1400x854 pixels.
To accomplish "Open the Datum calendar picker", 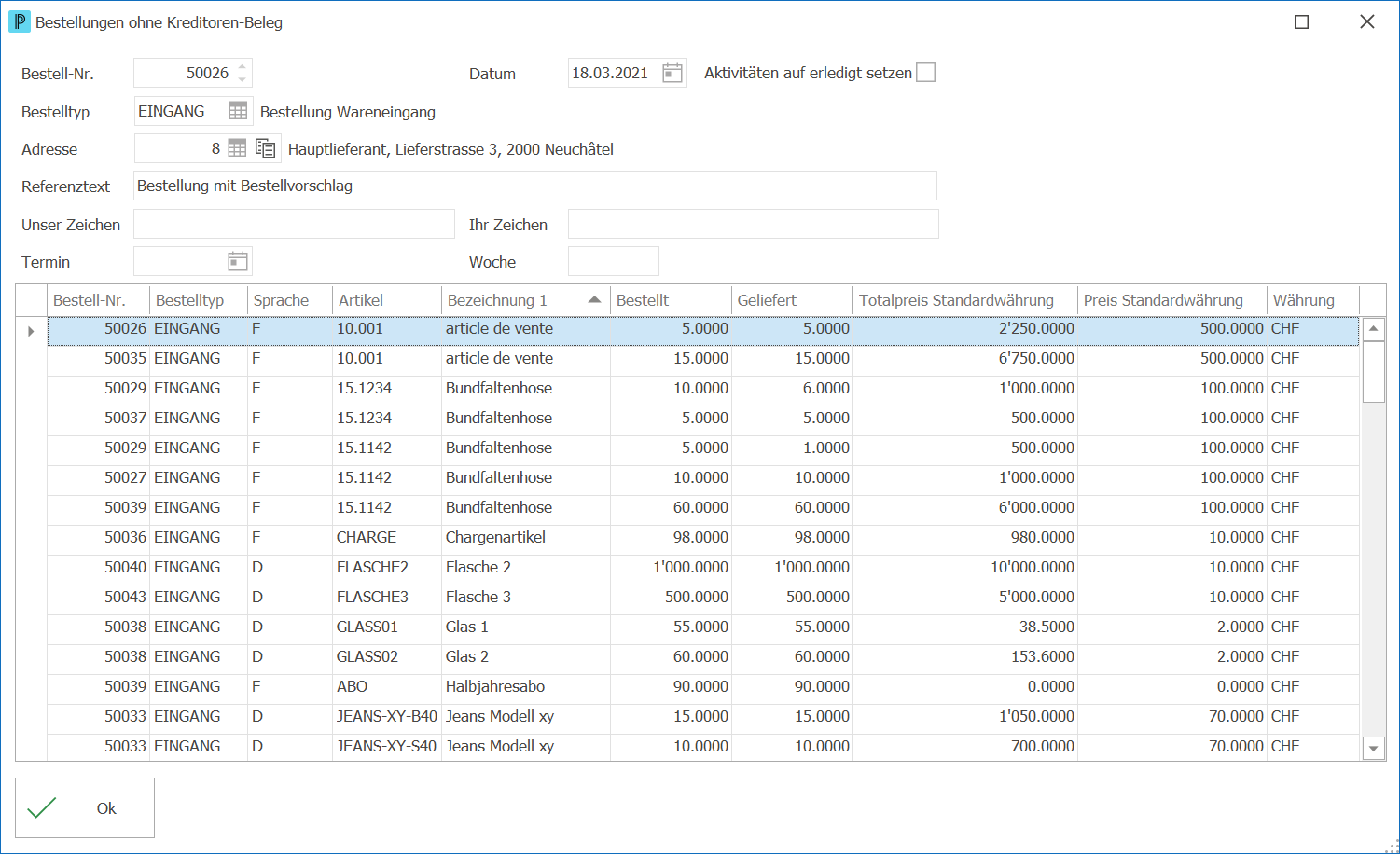I will click(672, 73).
